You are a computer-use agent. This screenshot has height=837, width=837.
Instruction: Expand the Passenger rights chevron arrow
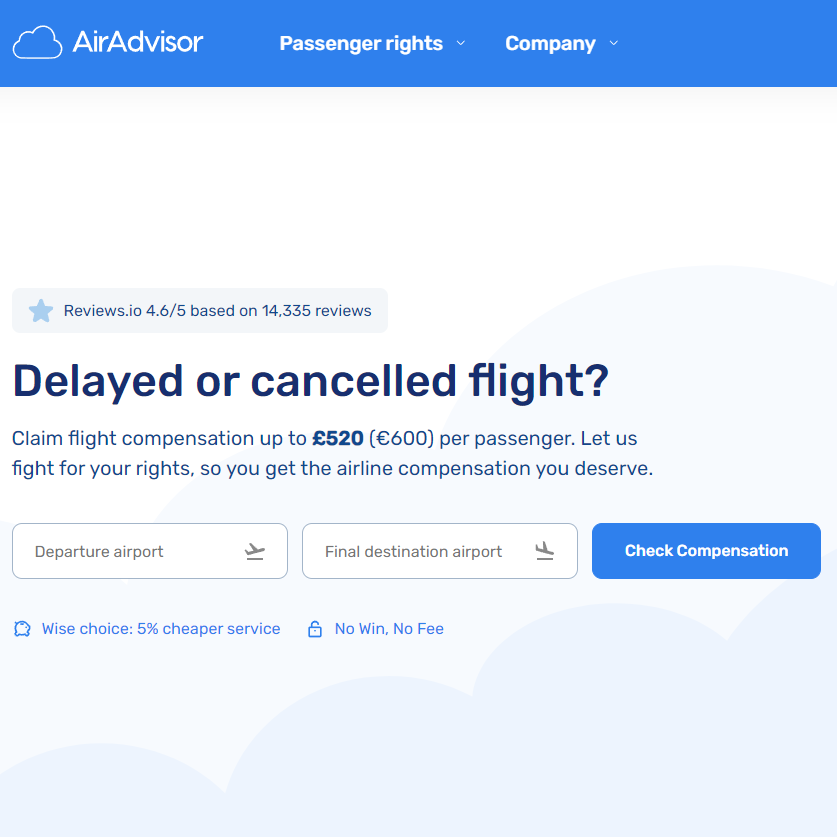tap(461, 43)
